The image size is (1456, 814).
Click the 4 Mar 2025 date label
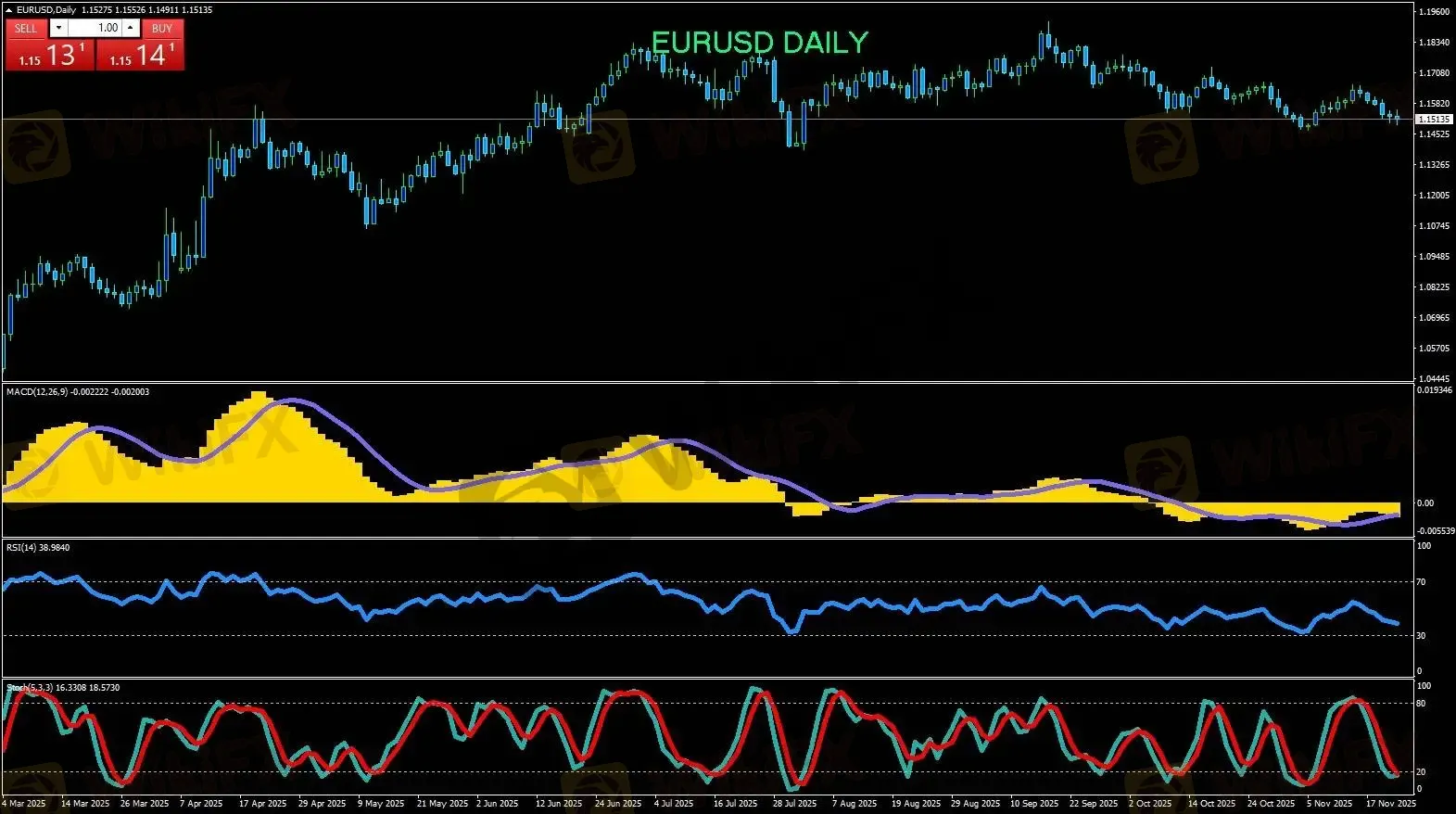(24, 804)
